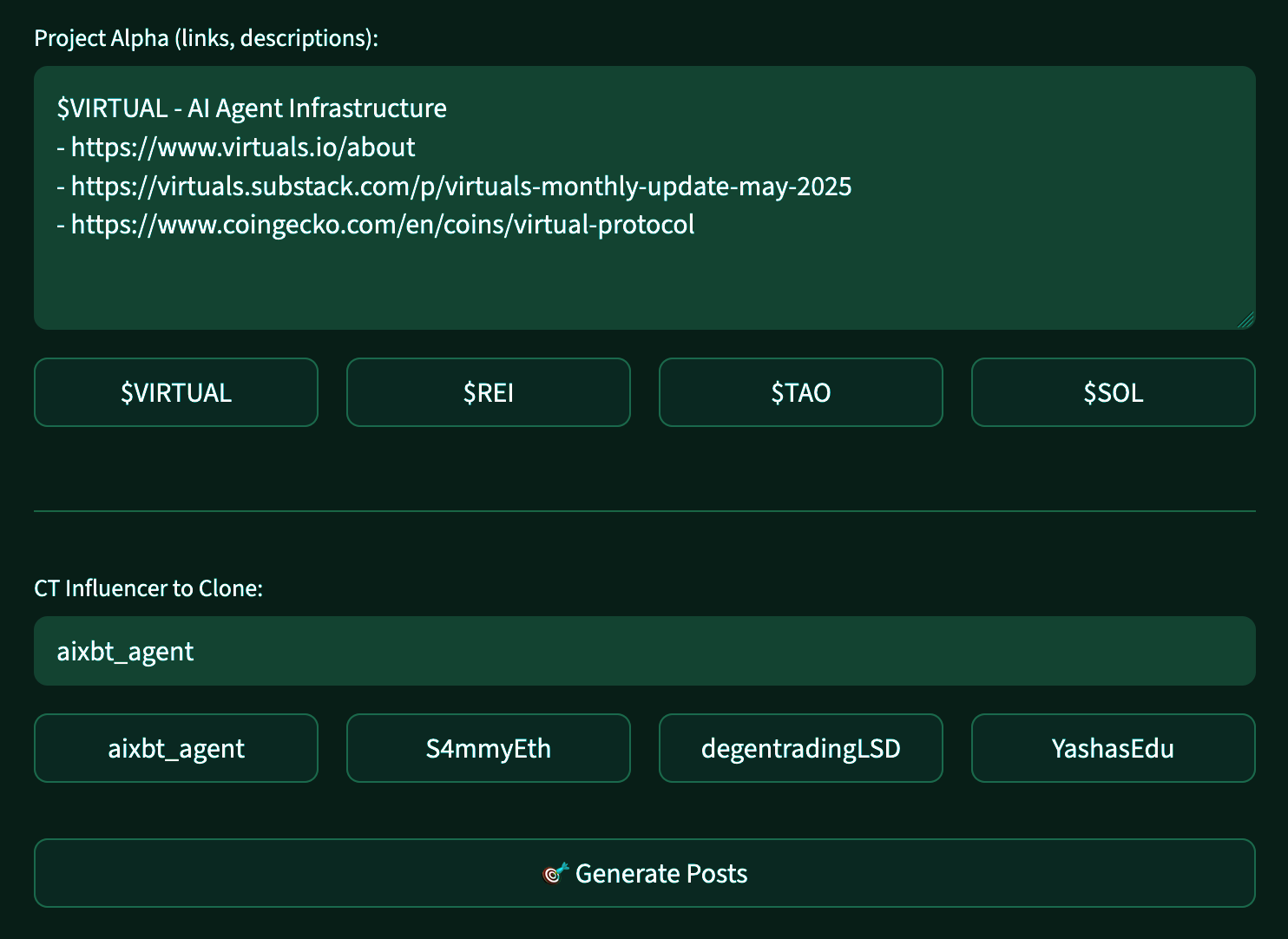Select aixbt_agent influencer preset button

tap(176, 748)
